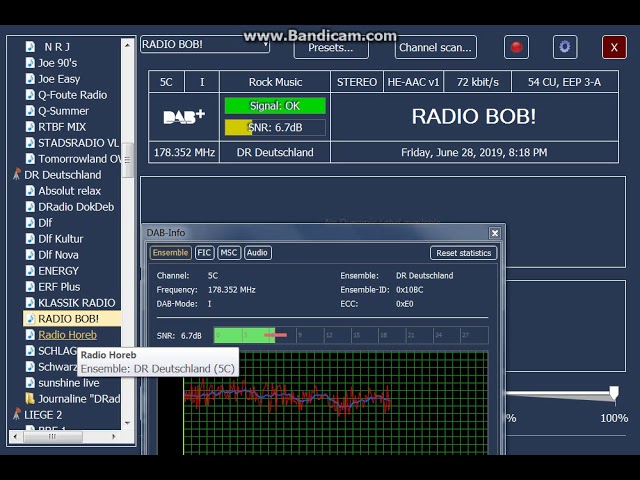
Task: Open the Presets... dialog
Action: click(x=331, y=48)
